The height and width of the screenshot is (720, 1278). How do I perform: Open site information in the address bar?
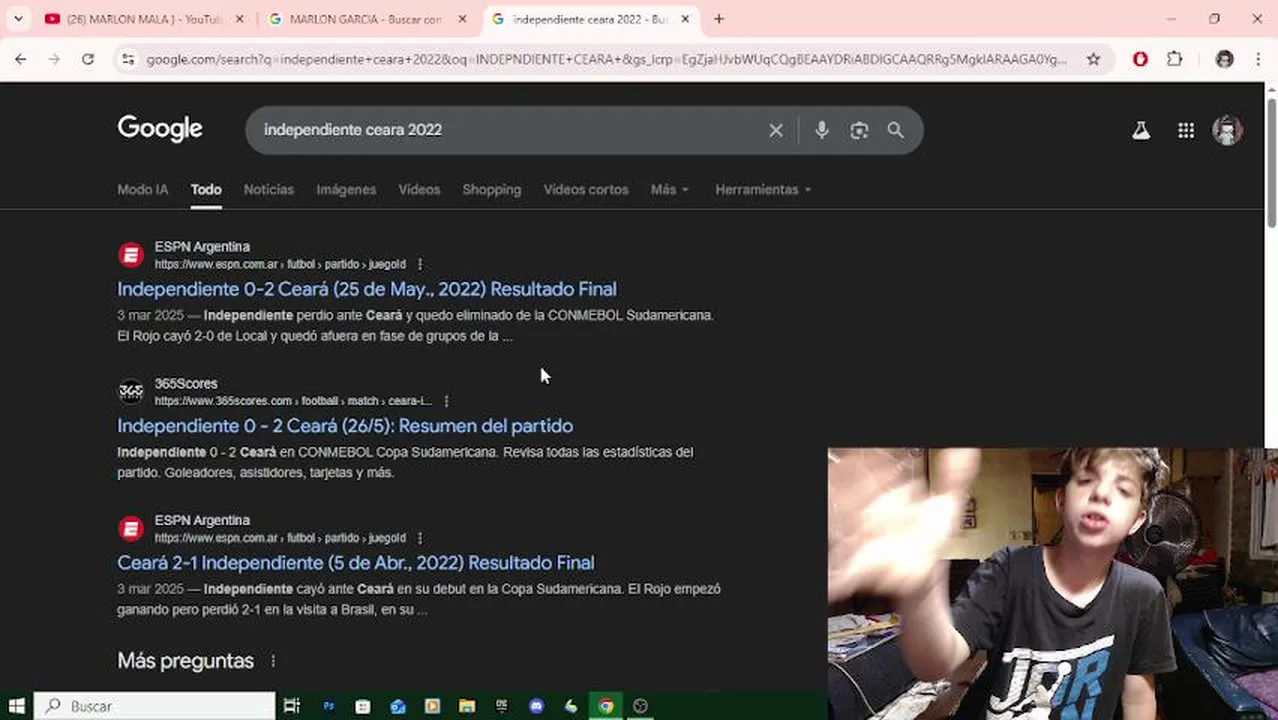coord(127,59)
